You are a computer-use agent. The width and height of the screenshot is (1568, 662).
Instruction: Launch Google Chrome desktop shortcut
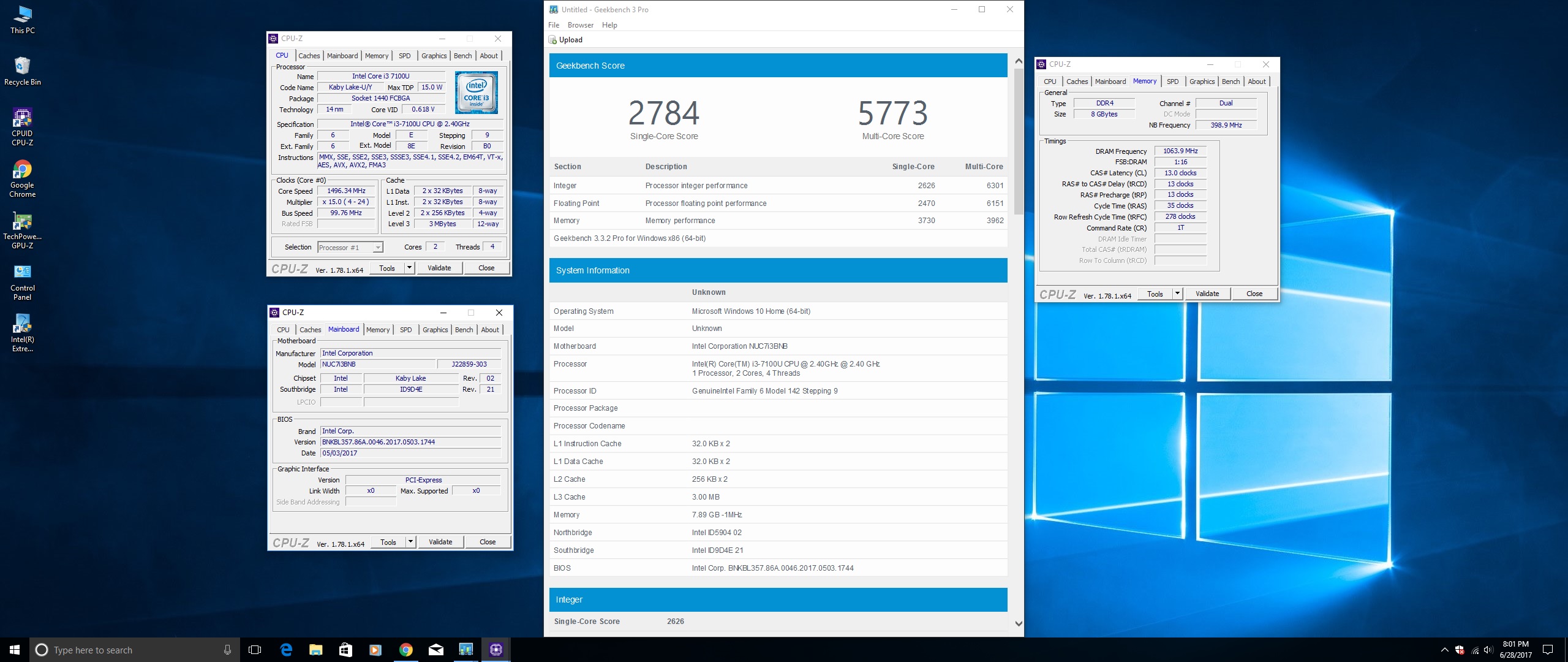(23, 179)
